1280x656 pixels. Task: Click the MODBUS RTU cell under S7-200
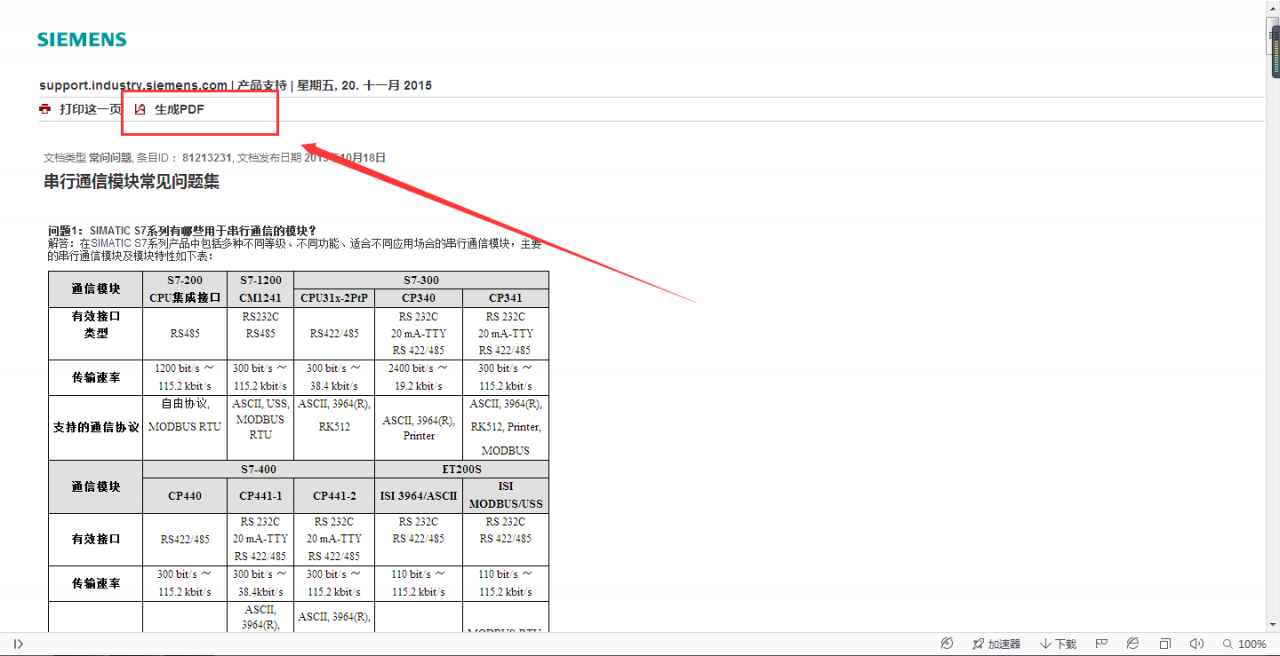pyautogui.click(x=185, y=427)
